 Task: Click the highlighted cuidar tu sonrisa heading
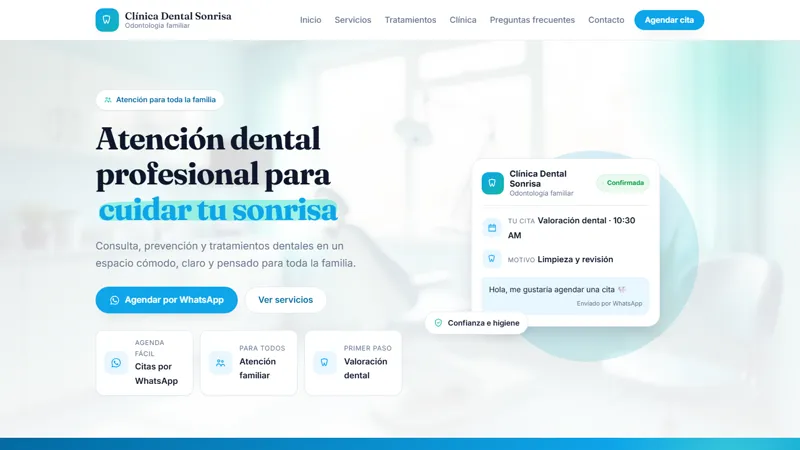click(218, 210)
